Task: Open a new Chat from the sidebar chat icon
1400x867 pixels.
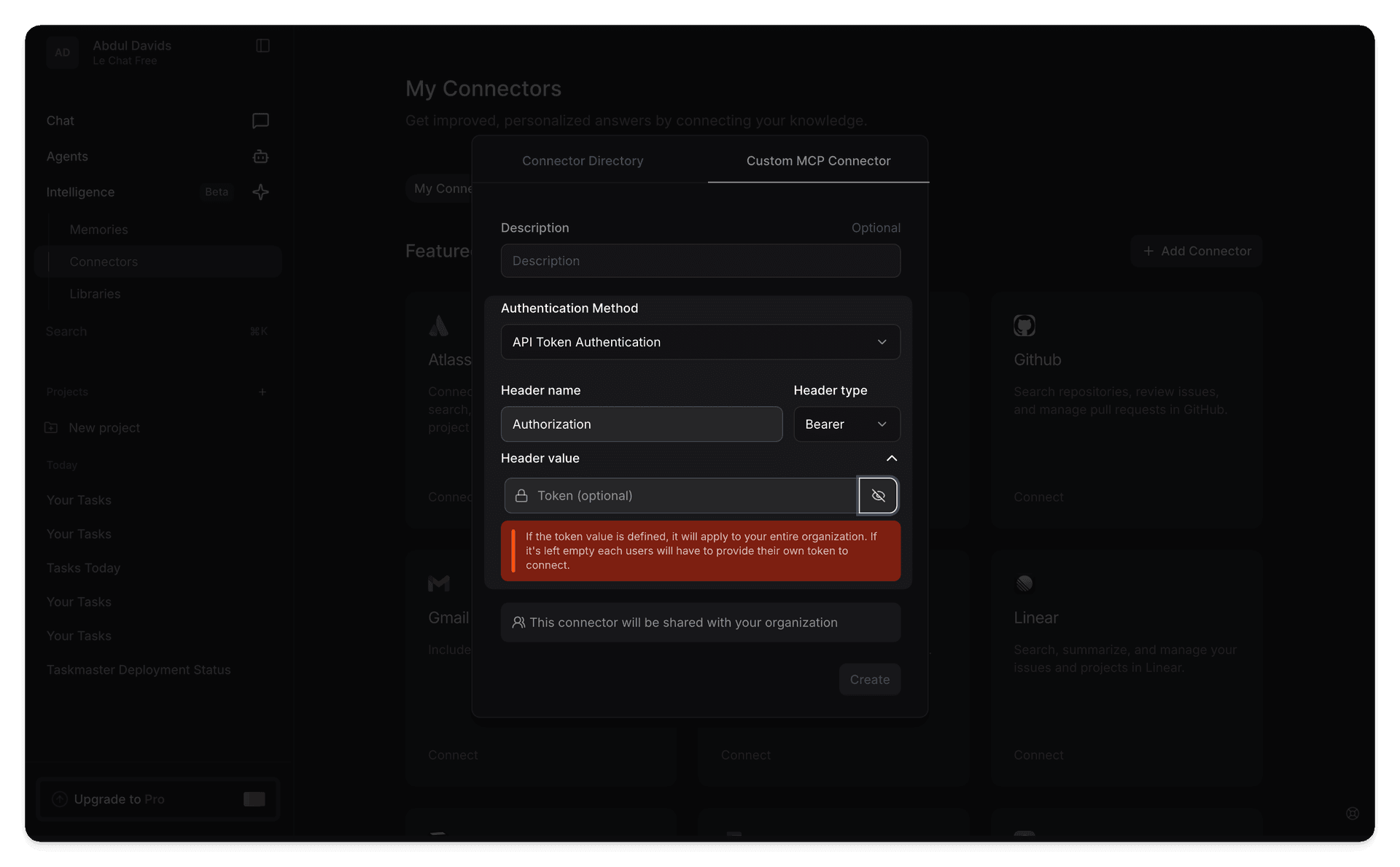Action: point(260,120)
